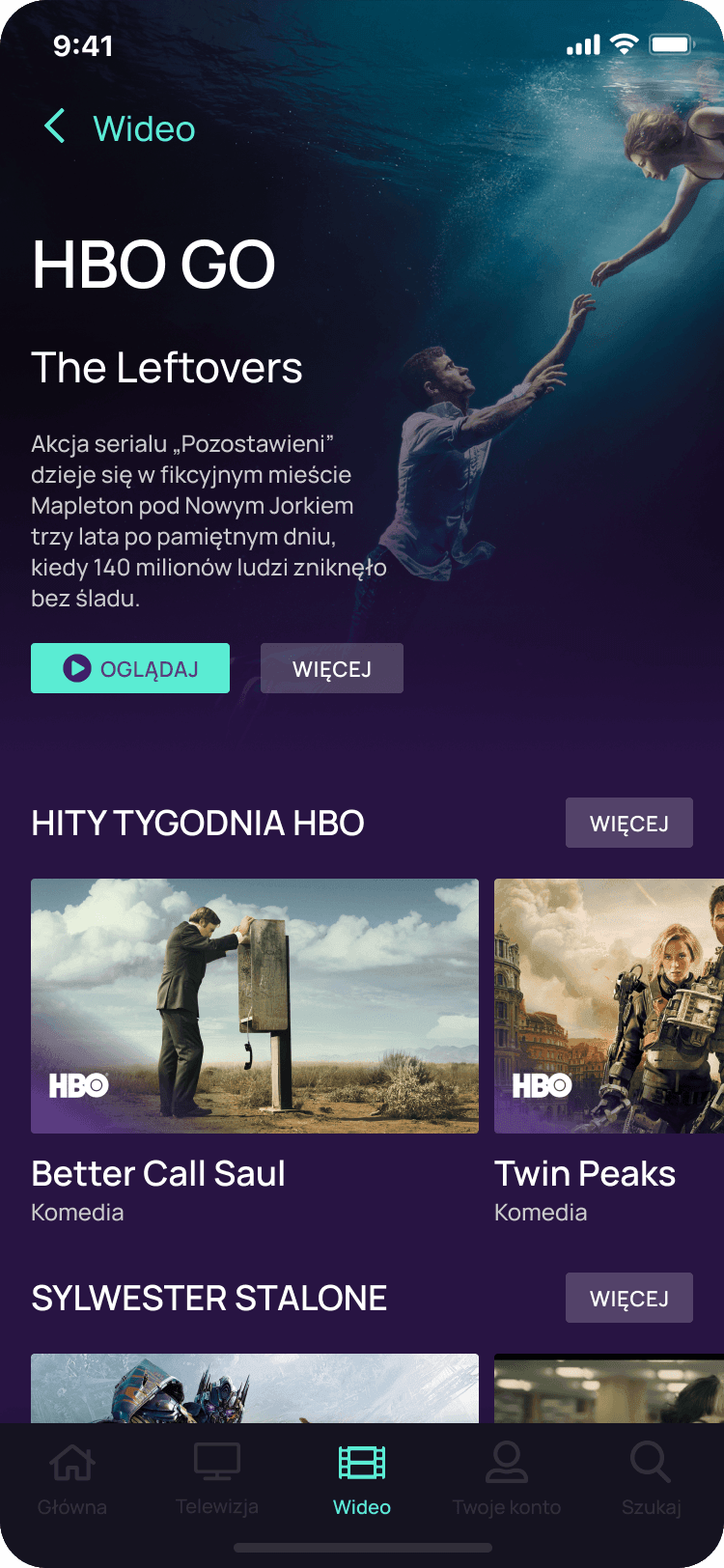This screenshot has width=724, height=1568.
Task: Select the Twin Peaks title text
Action: [x=585, y=1173]
